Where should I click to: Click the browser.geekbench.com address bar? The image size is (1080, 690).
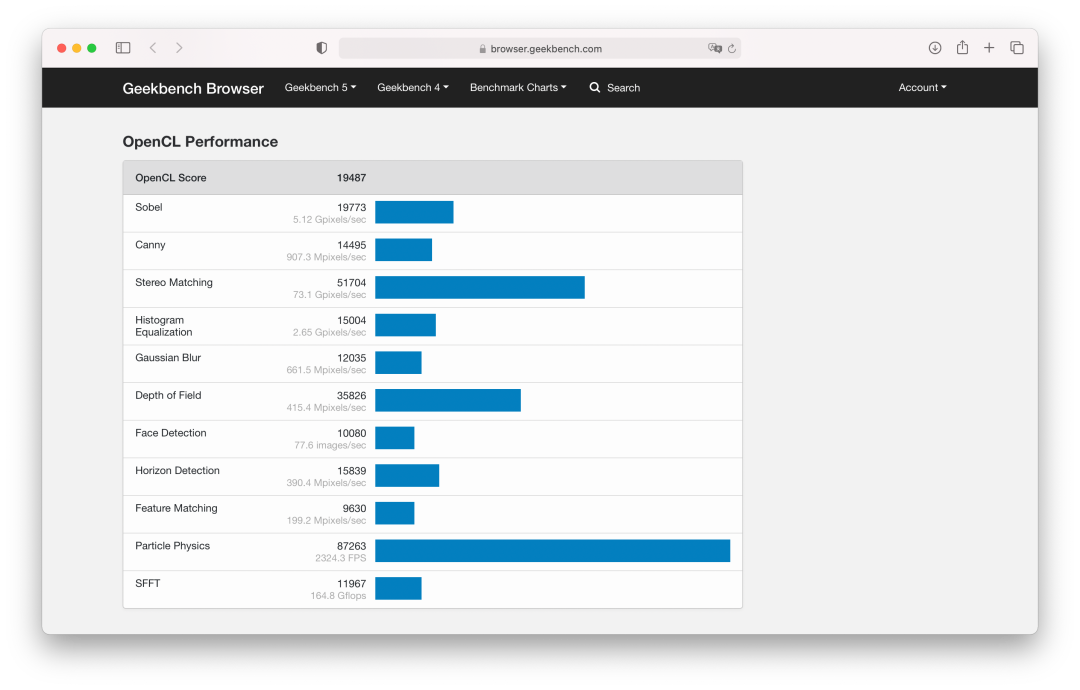click(x=545, y=48)
